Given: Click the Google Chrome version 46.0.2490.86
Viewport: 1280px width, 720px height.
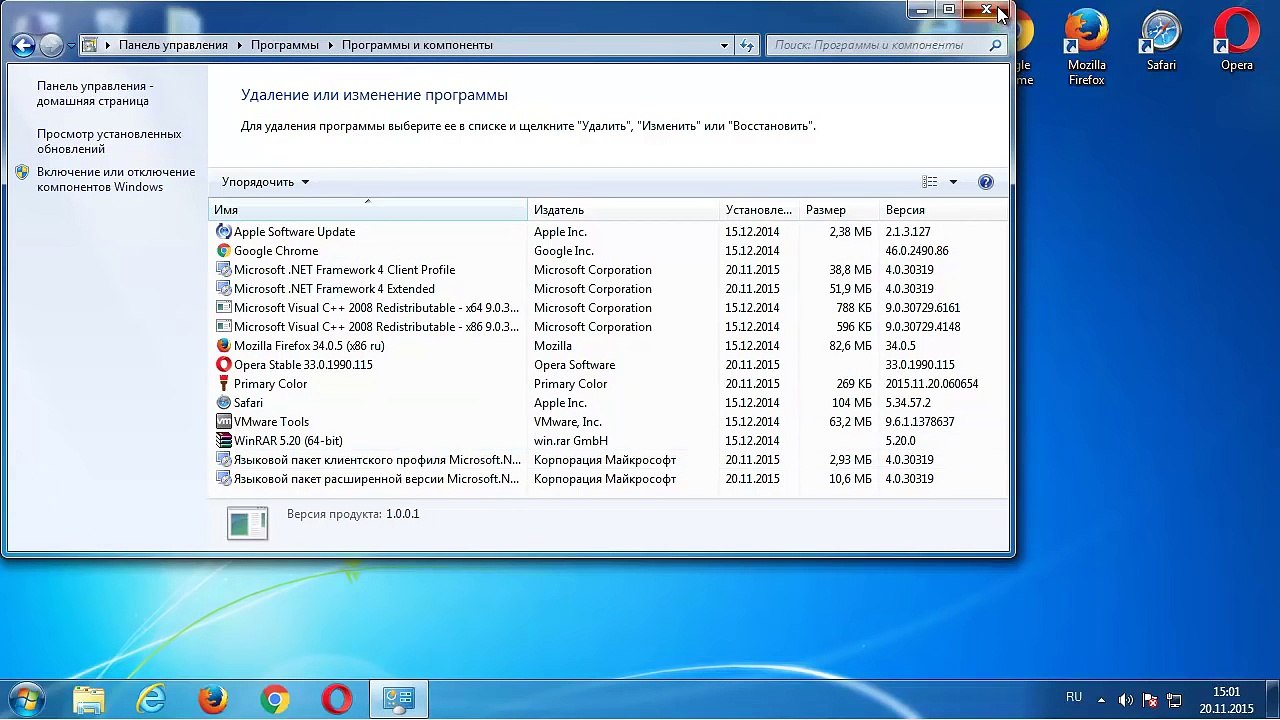Looking at the screenshot, I should 917,251.
